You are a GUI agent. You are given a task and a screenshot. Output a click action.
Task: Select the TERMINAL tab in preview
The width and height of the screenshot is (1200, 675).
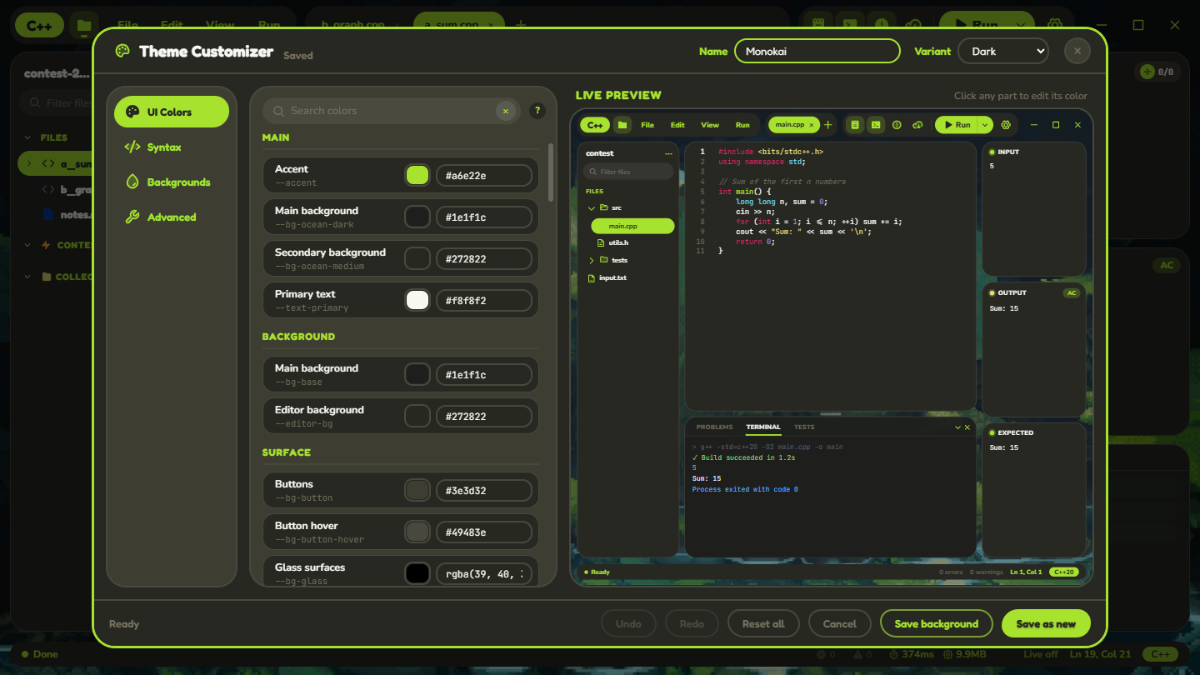tap(763, 427)
